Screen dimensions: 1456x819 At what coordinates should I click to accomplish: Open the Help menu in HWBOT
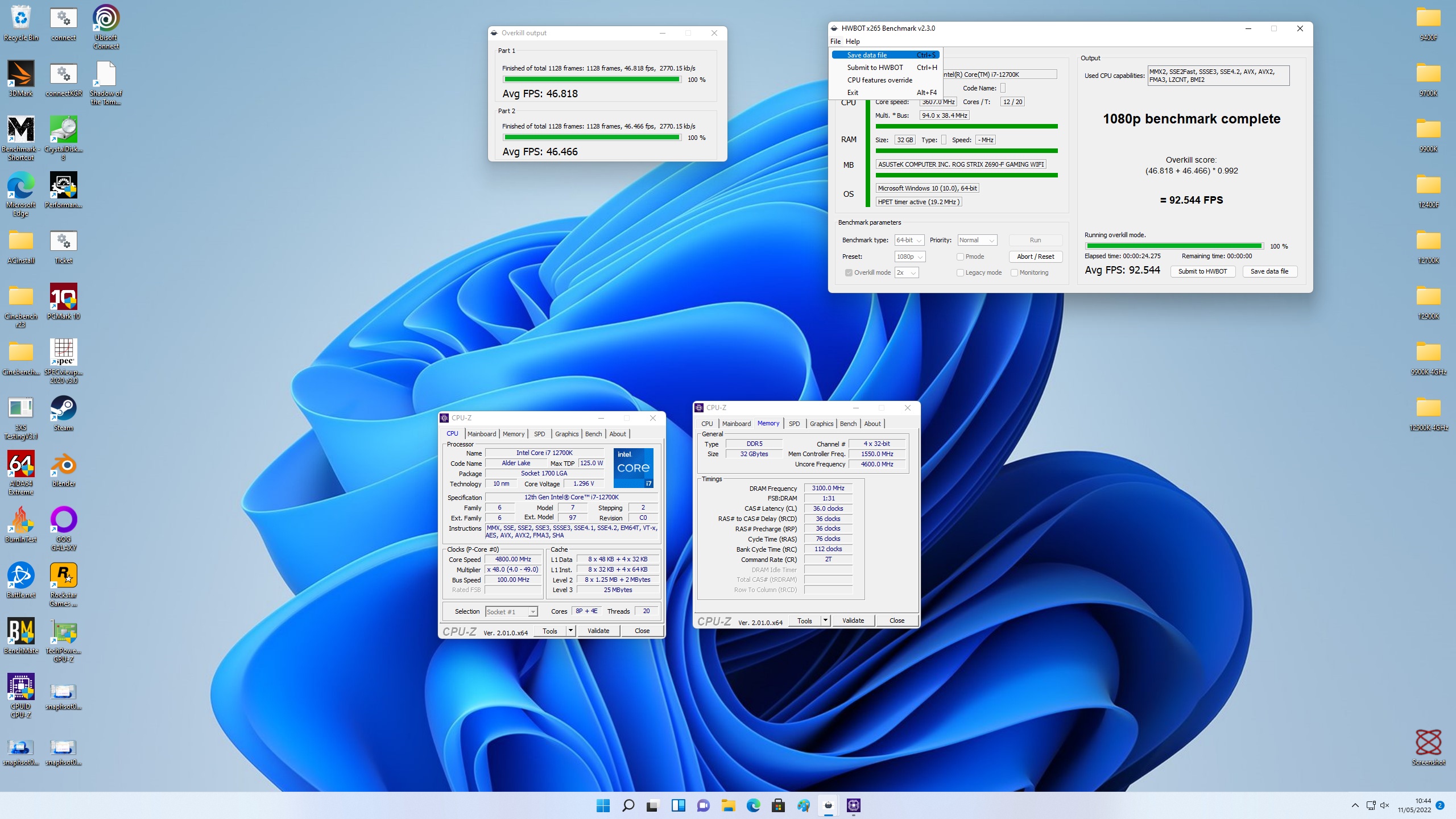pos(853,42)
